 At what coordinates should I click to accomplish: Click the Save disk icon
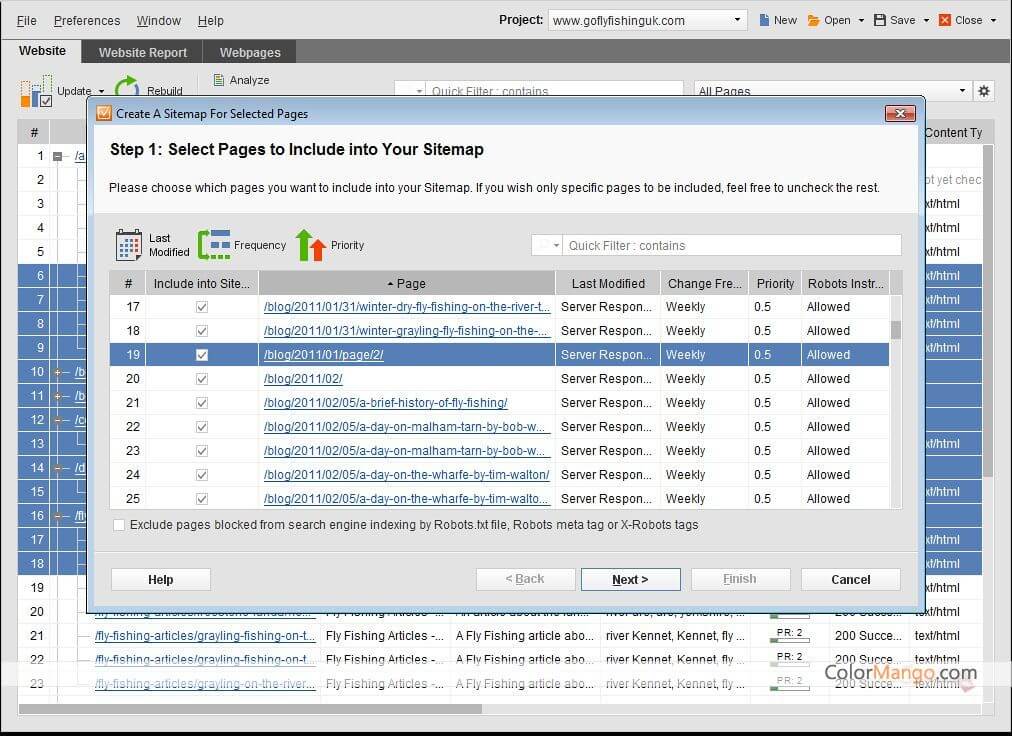(x=880, y=20)
